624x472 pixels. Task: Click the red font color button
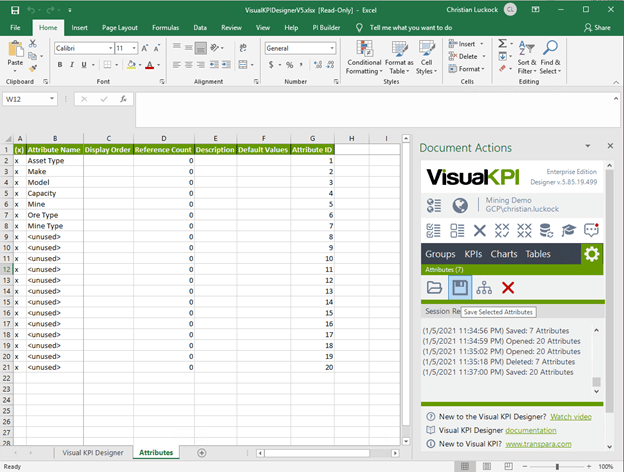tap(150, 64)
